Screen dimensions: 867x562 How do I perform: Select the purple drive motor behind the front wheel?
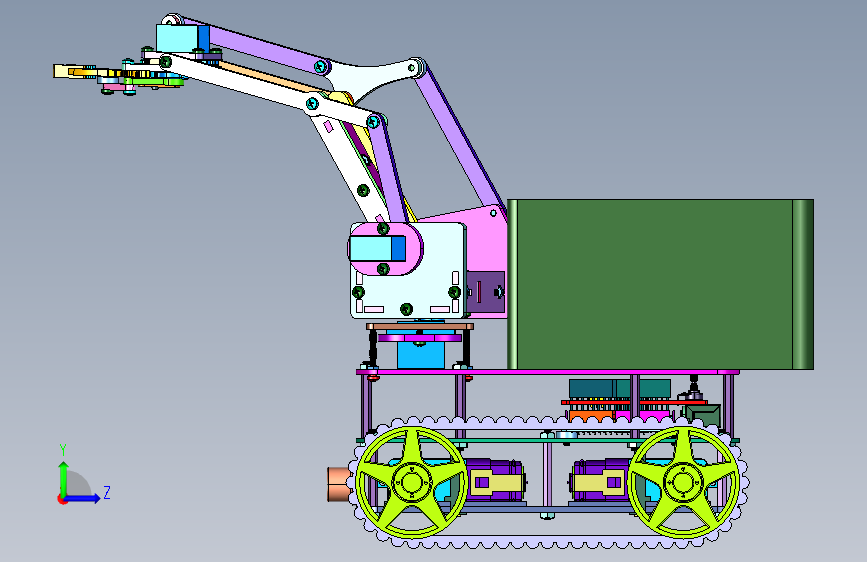click(494, 480)
